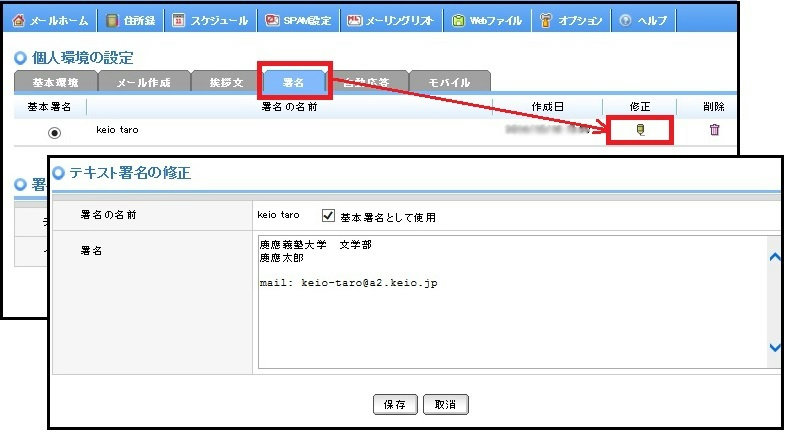Toggle the 基本署名として使用 checkbox
This screenshot has height=440, width=788.
point(328,216)
